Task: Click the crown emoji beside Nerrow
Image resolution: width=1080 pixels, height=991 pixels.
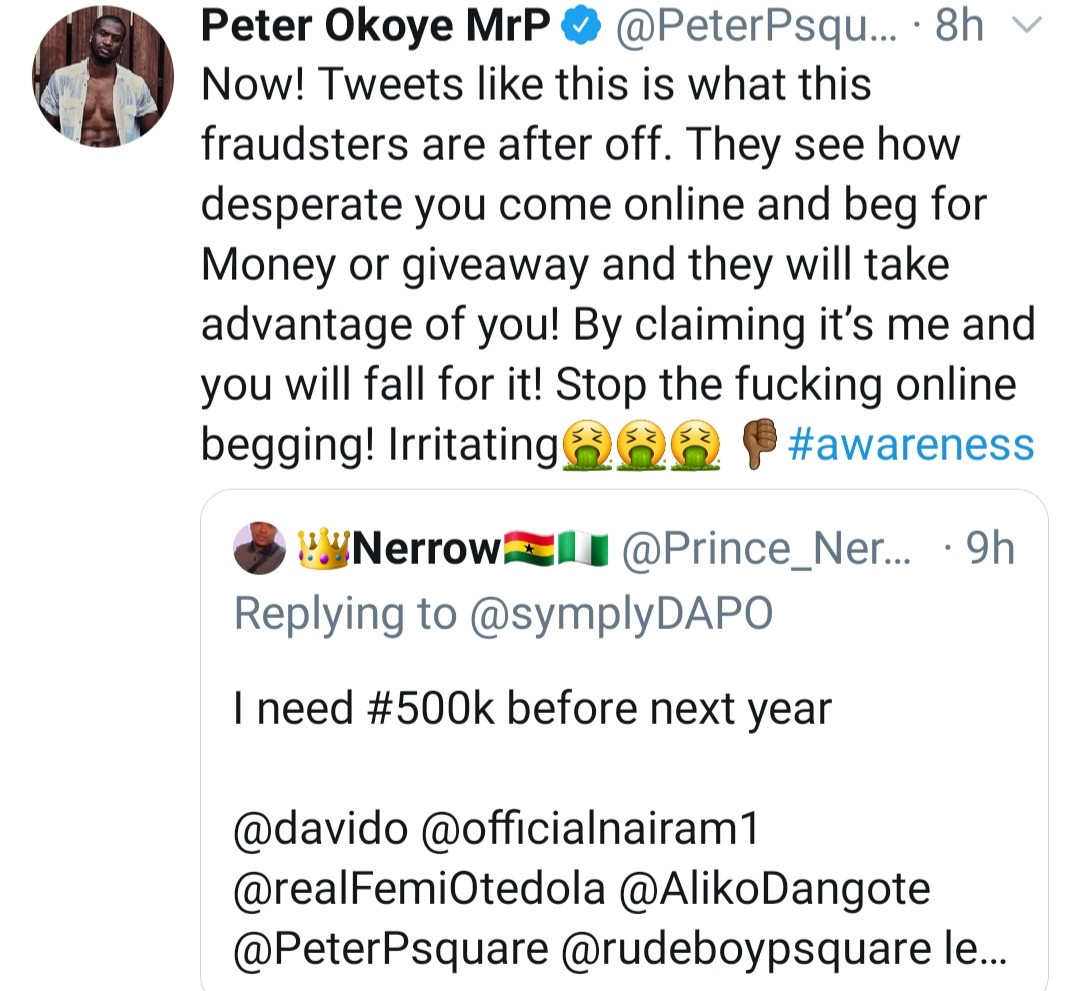Action: pyautogui.click(x=322, y=548)
